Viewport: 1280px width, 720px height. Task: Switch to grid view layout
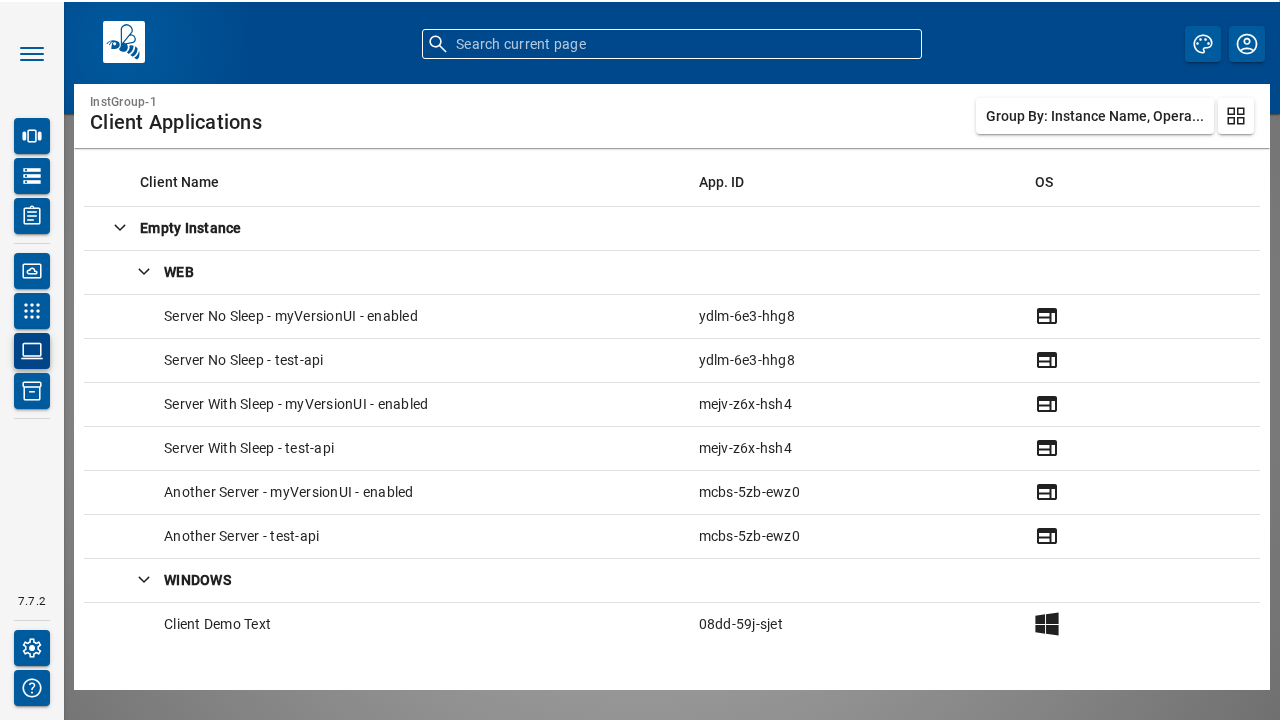tap(1236, 116)
